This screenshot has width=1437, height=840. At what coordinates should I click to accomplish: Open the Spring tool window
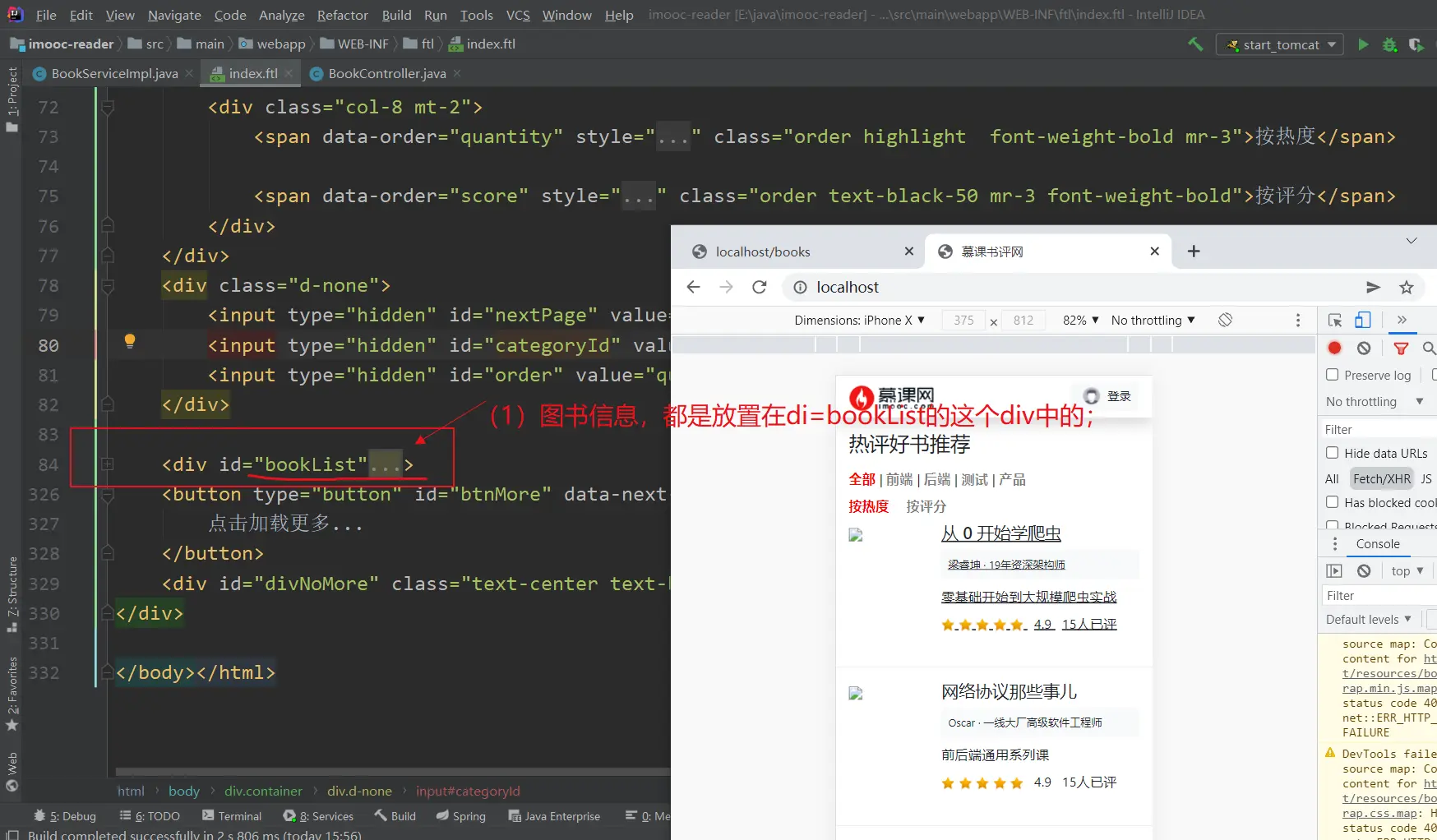point(460,816)
